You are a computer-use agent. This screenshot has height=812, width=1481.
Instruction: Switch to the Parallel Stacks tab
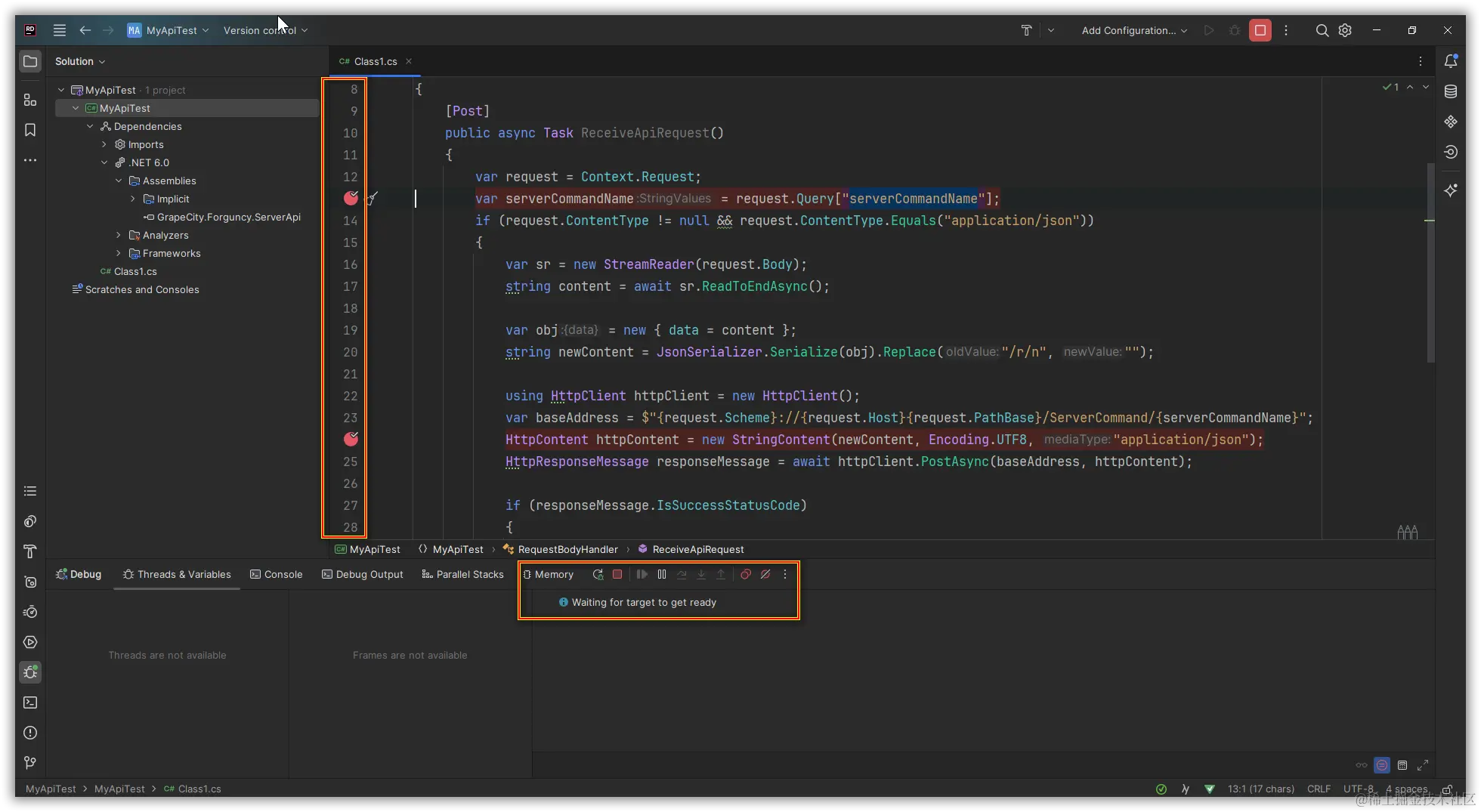462,575
